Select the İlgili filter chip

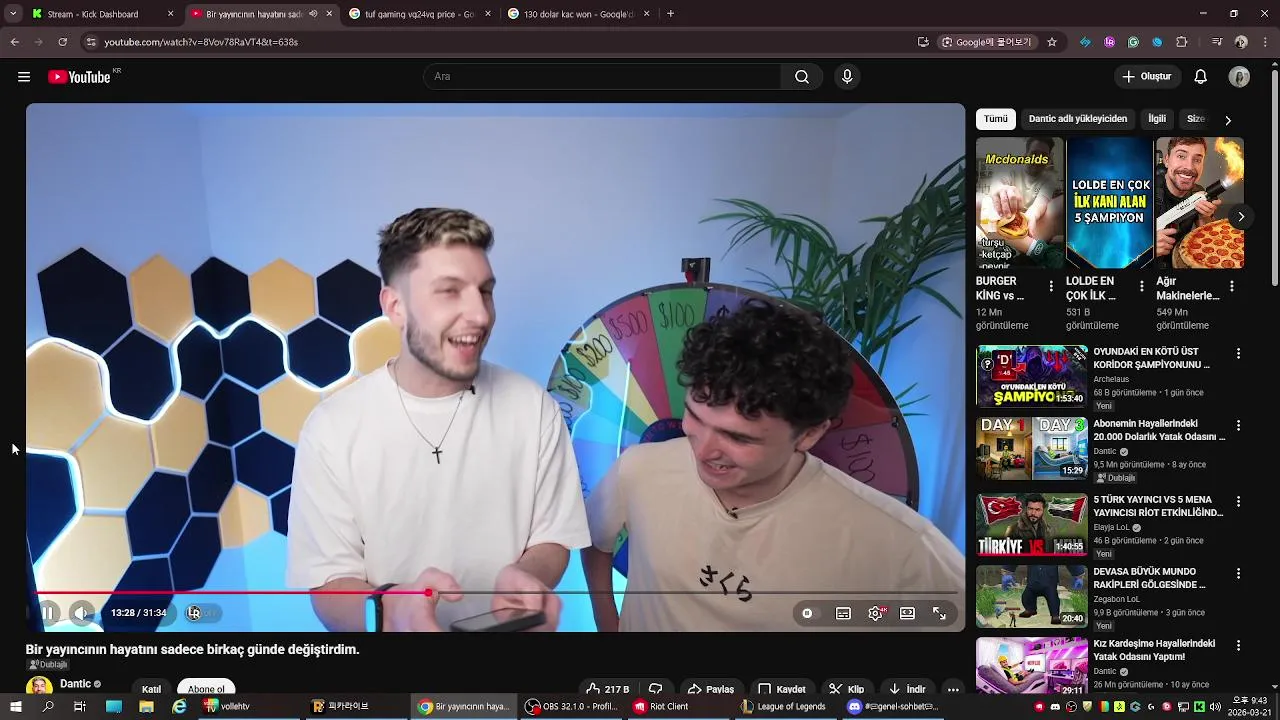(1157, 119)
